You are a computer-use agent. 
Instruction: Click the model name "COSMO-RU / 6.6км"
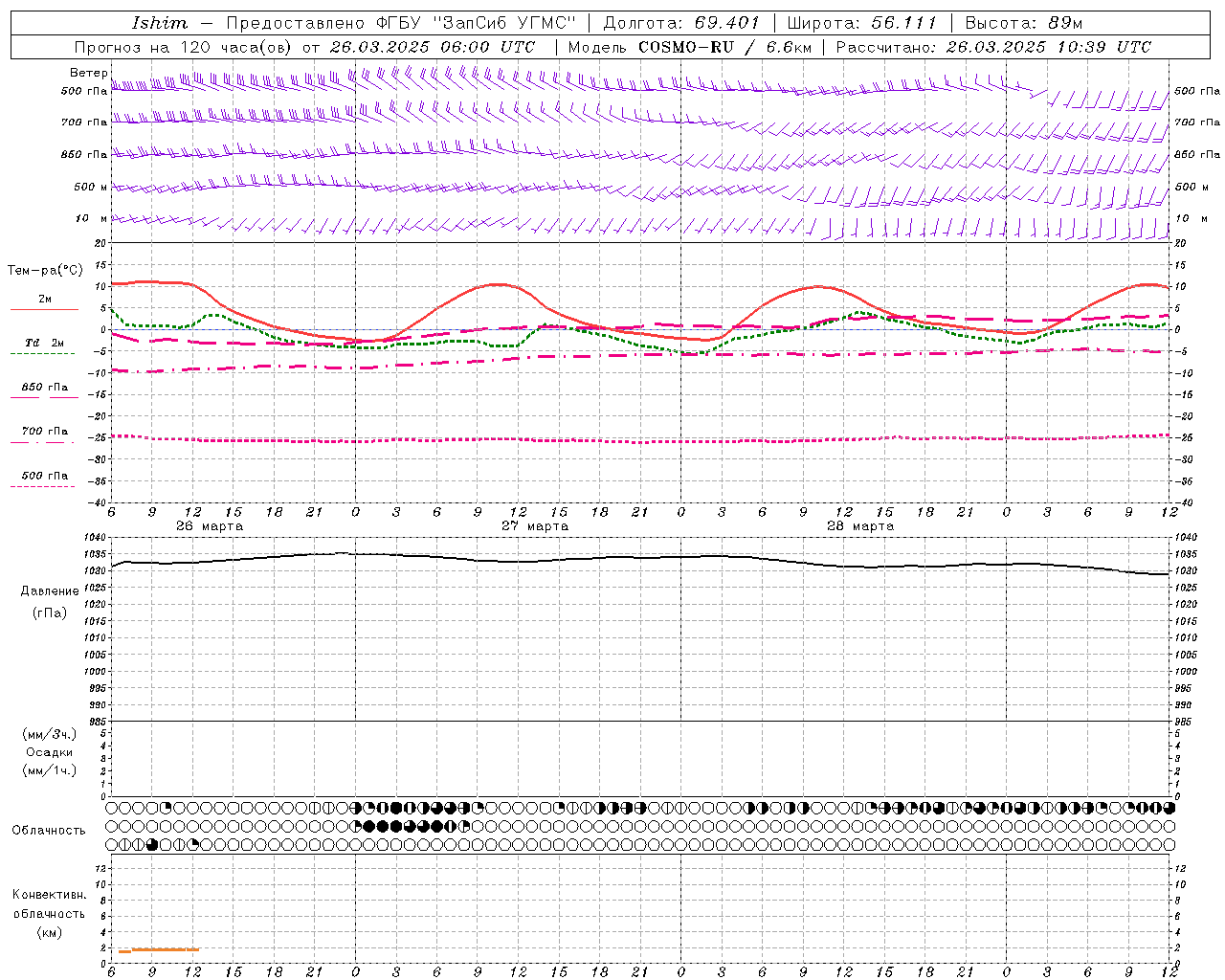[x=724, y=47]
